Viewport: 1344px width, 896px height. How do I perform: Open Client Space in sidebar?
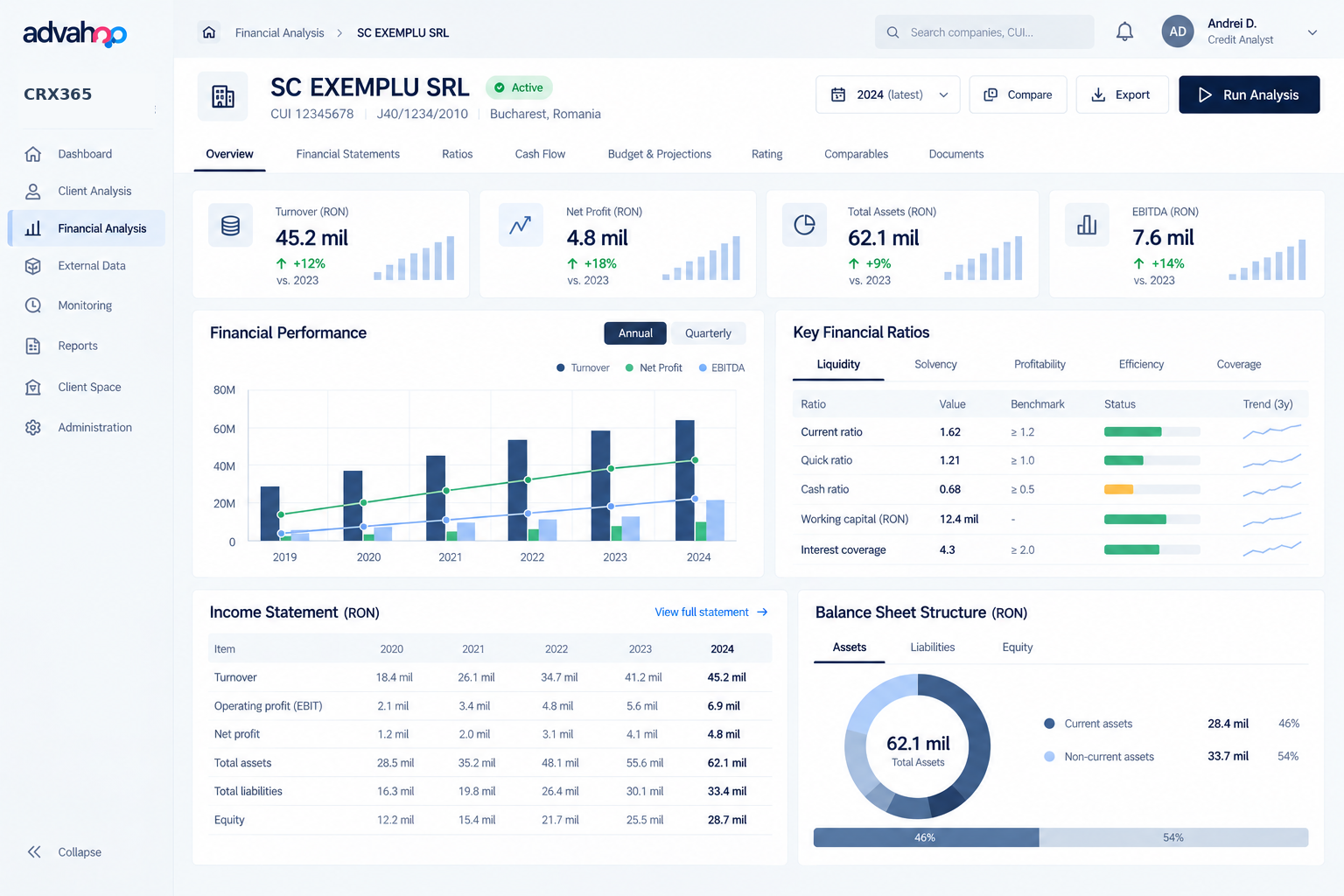(x=86, y=387)
